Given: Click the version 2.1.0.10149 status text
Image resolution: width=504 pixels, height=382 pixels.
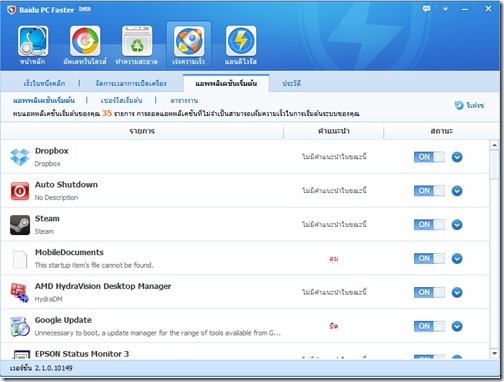Looking at the screenshot, I should coord(41,368).
